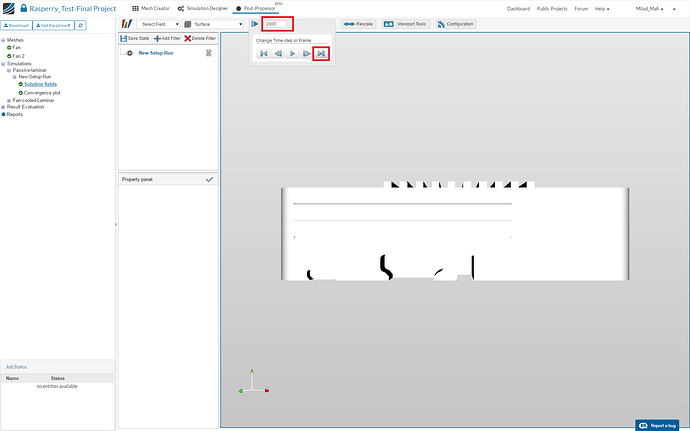Select the Post-Processor tab

pos(256,8)
